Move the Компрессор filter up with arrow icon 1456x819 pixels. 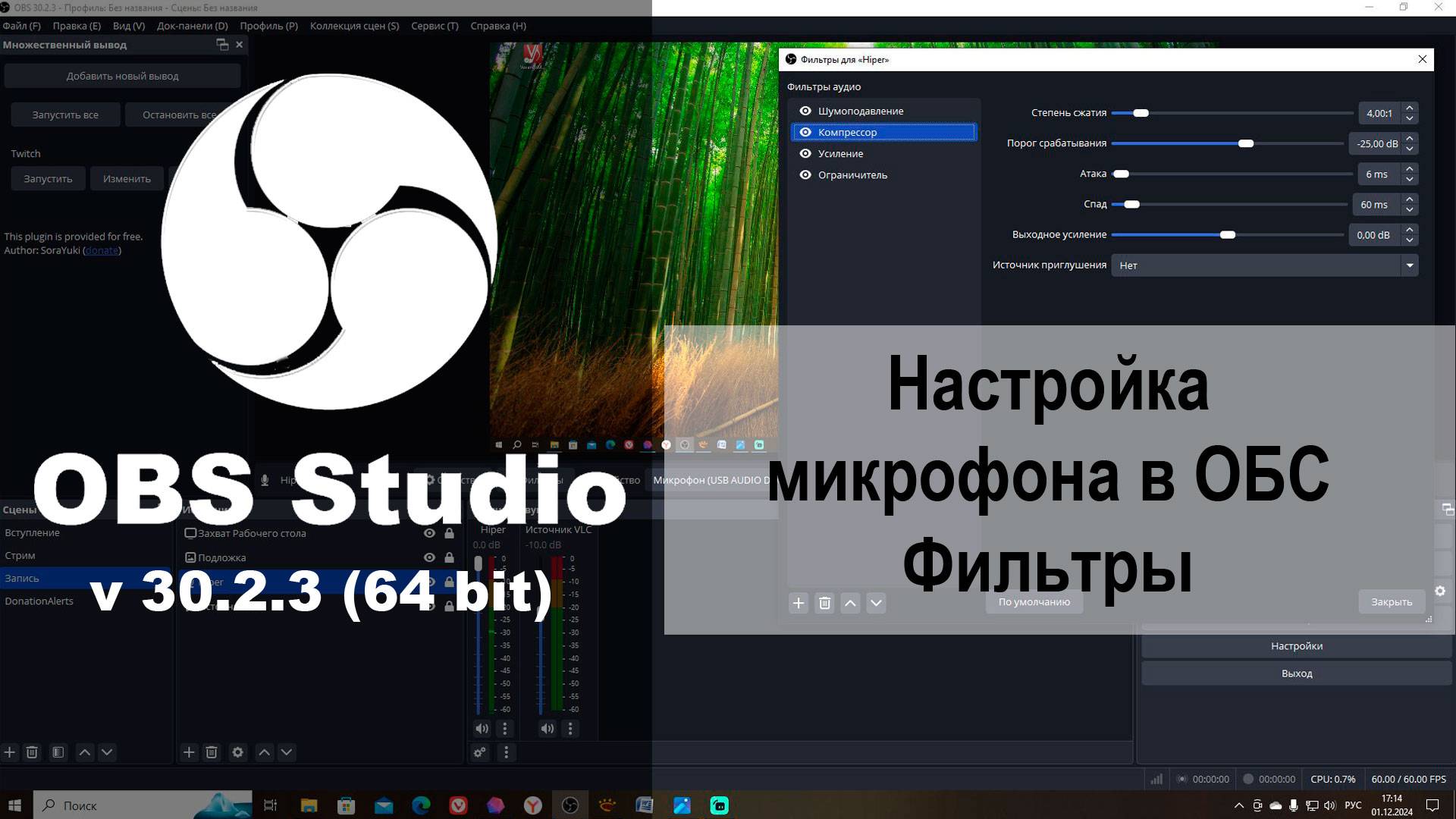tap(850, 603)
